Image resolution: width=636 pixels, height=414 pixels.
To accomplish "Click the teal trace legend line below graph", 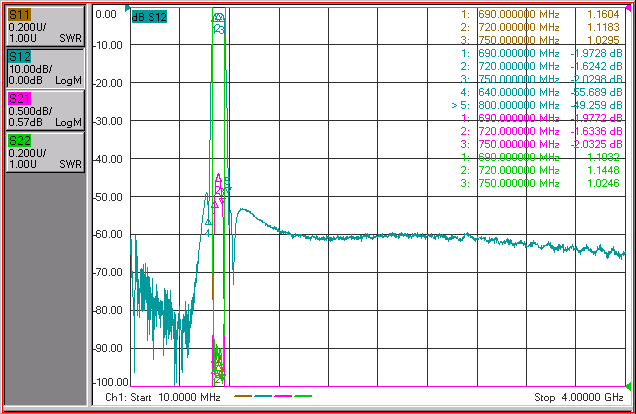I will pyautogui.click(x=263, y=396).
